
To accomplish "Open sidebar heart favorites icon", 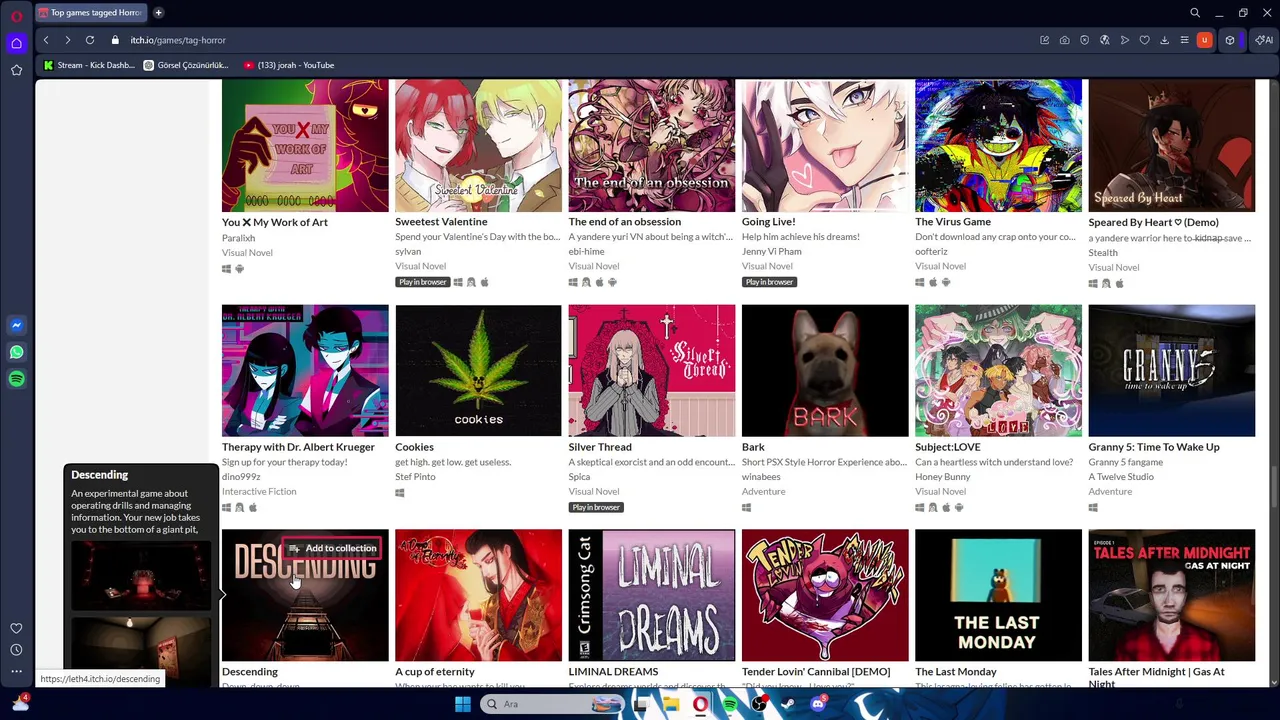I will 16,628.
